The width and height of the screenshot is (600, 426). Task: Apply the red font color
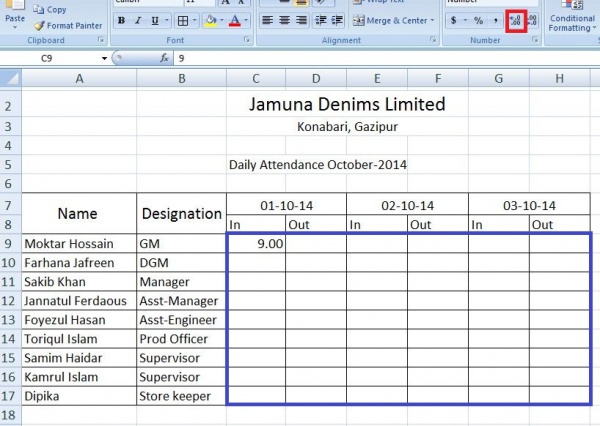click(235, 20)
